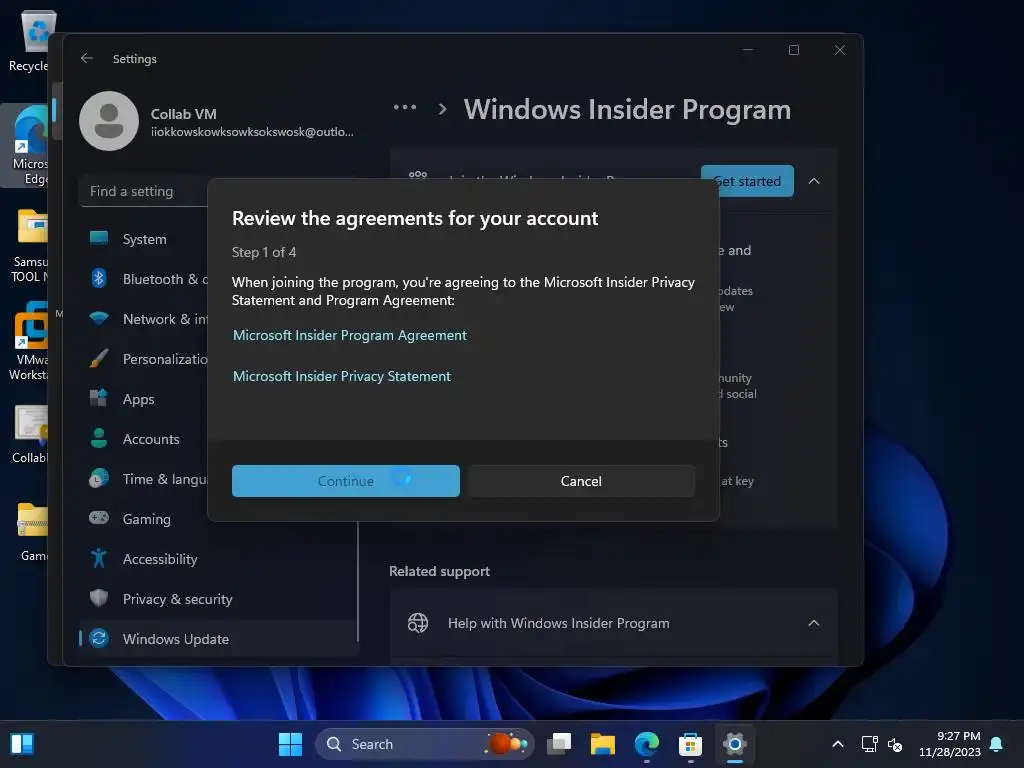Click the Gaming controller icon
Viewport: 1024px width, 768px height.
[x=99, y=518]
